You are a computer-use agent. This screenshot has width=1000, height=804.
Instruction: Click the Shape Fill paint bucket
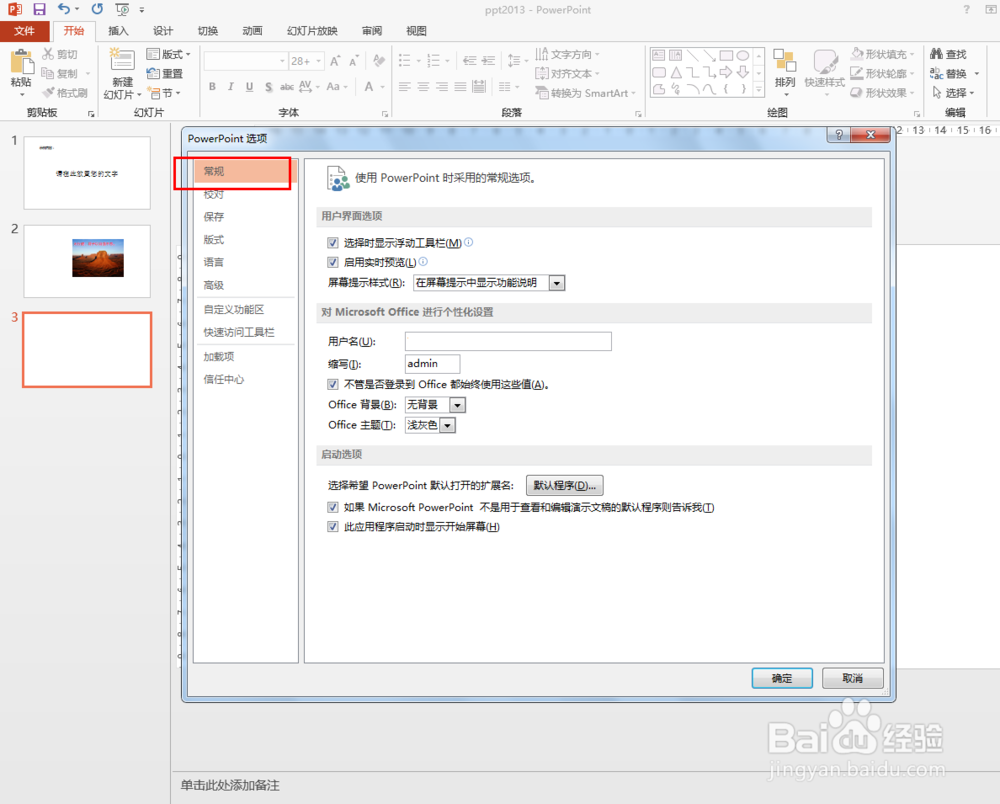(857, 54)
